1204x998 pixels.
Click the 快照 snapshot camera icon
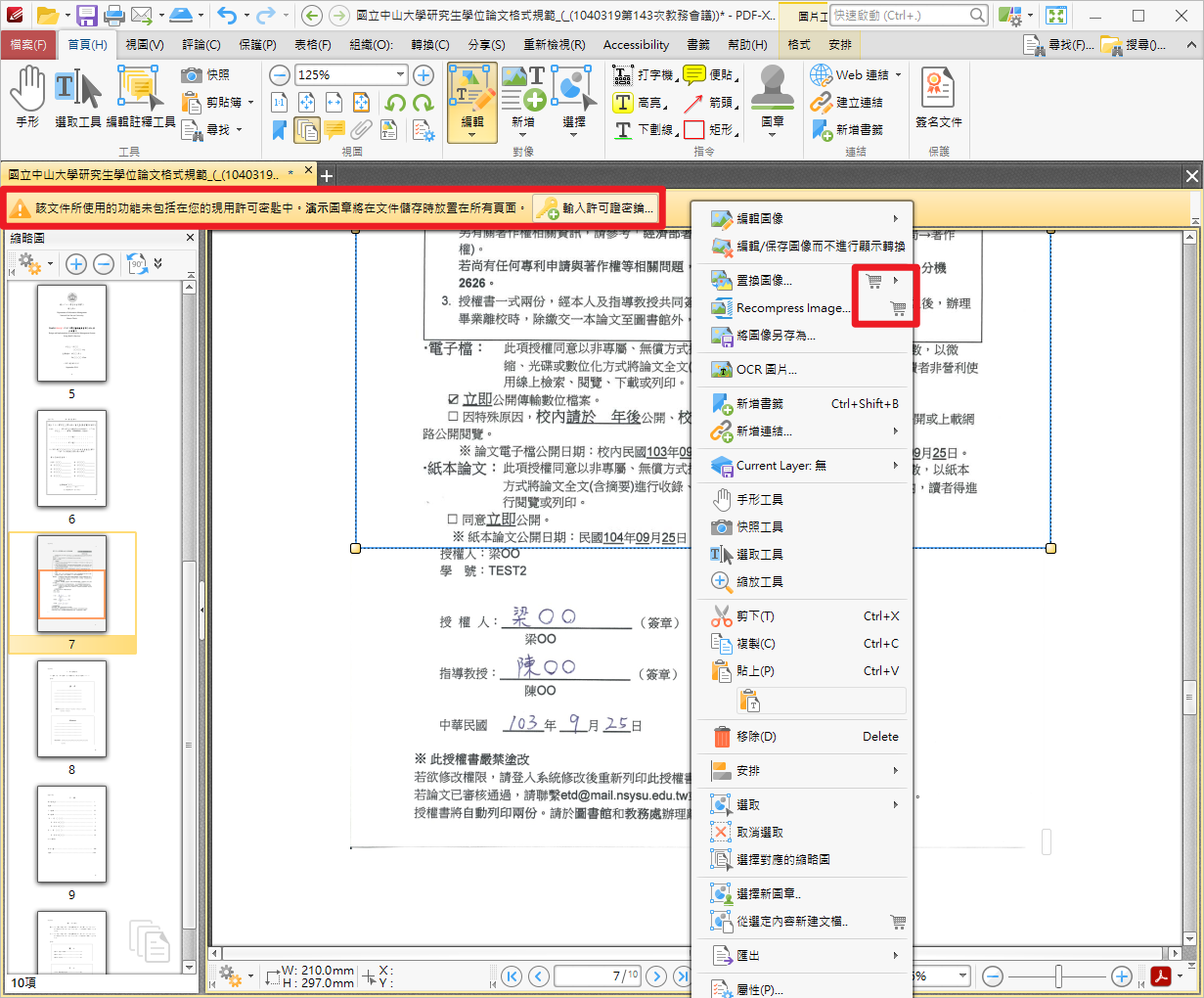tap(193, 75)
